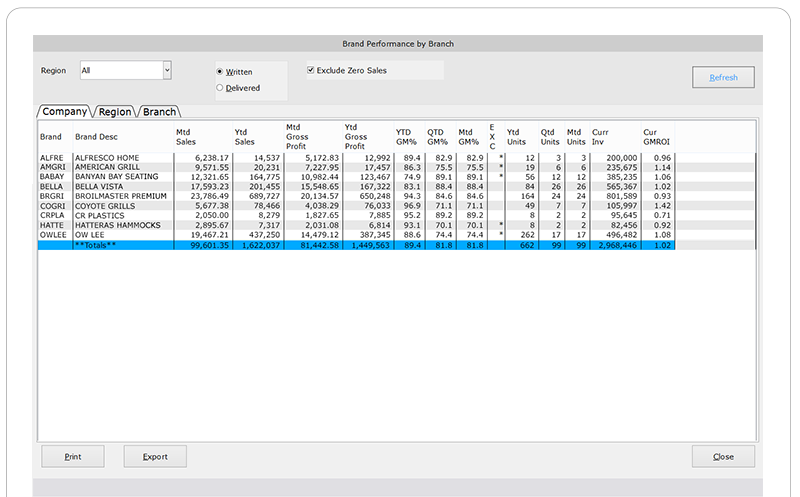Click YTD GM% value 96.9
Viewport: 800px width, 497px height.
click(412, 206)
